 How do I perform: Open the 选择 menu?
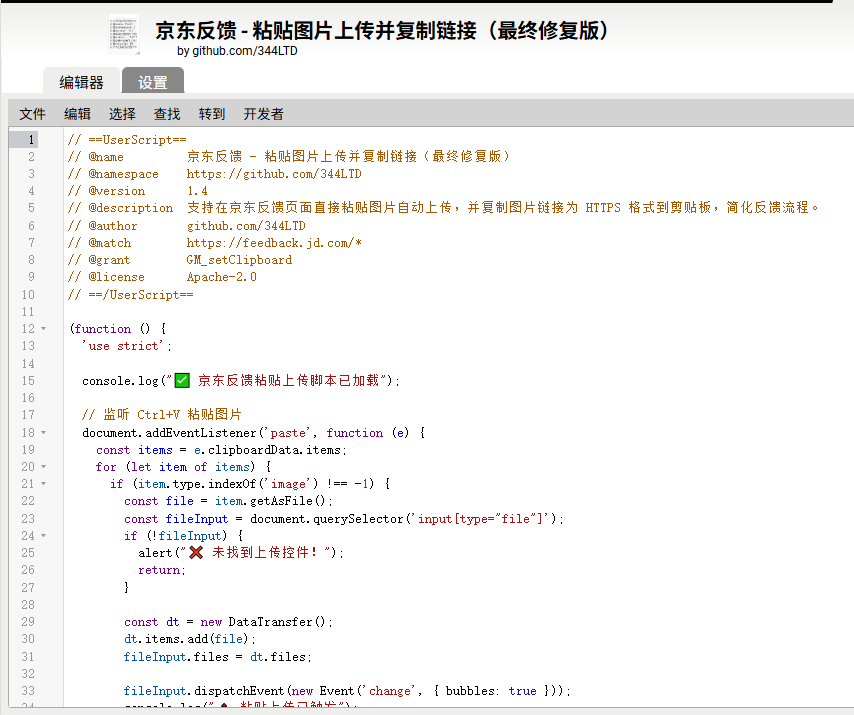click(122, 114)
